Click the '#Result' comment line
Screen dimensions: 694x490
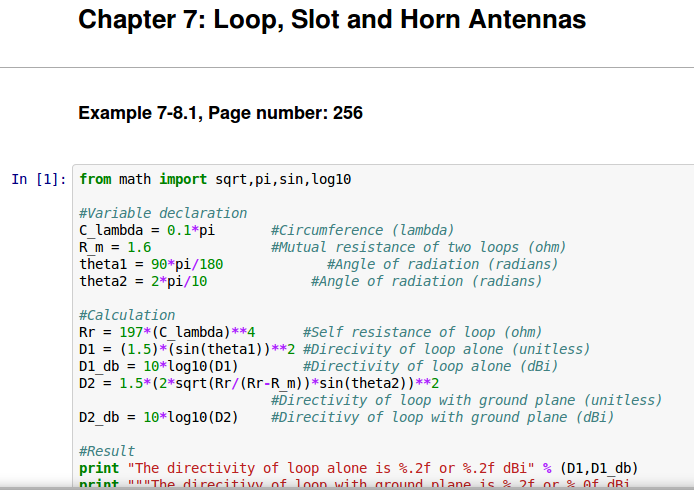pos(107,451)
